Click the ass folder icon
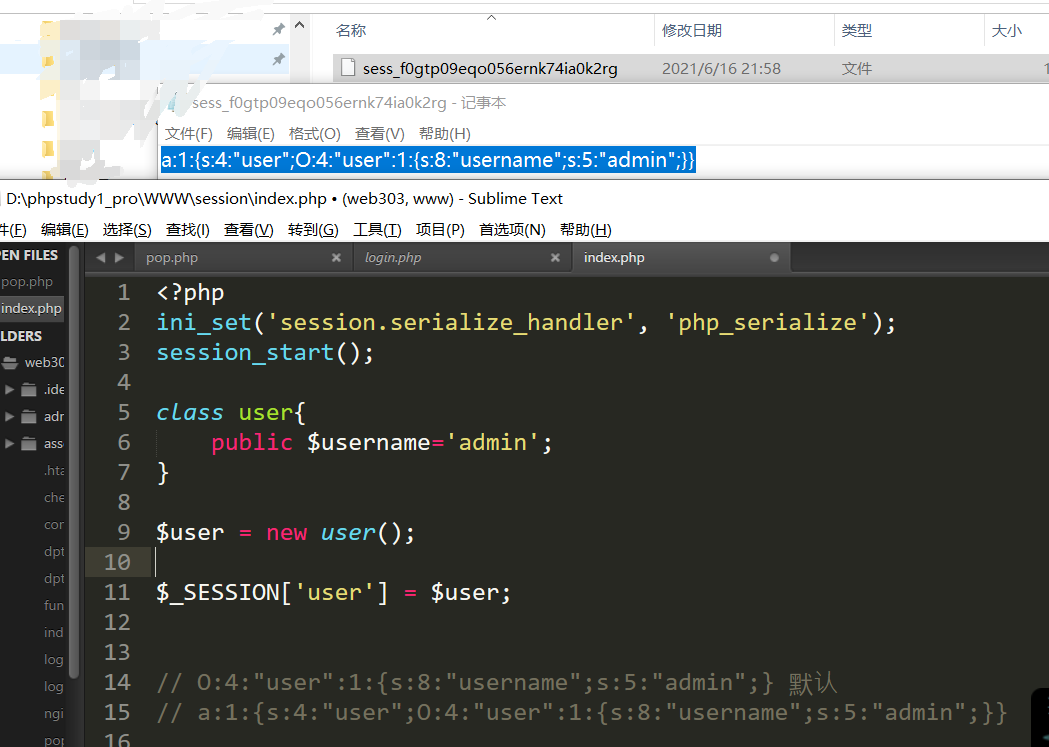1049x747 pixels. coord(29,443)
